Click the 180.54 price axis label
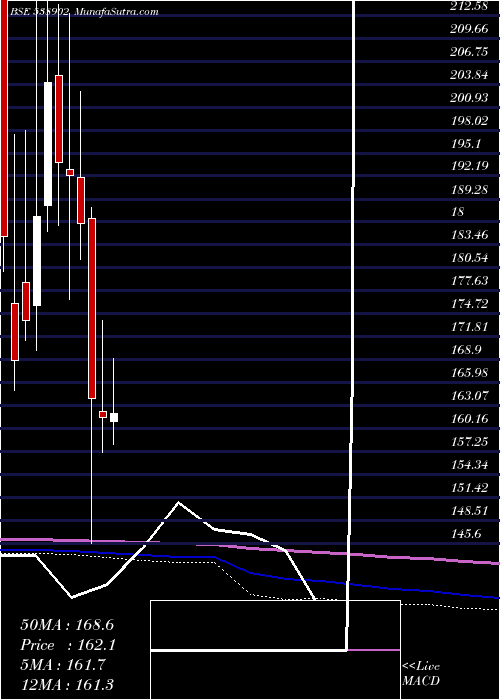Viewport: 500px width, 700px height. [x=471, y=258]
